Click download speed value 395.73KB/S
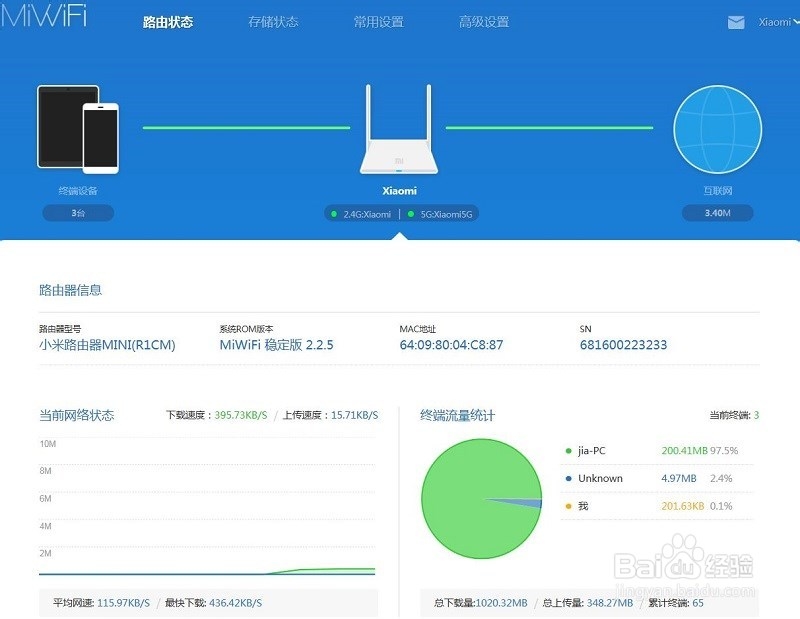Viewport: 800px width, 619px height. (x=241, y=415)
